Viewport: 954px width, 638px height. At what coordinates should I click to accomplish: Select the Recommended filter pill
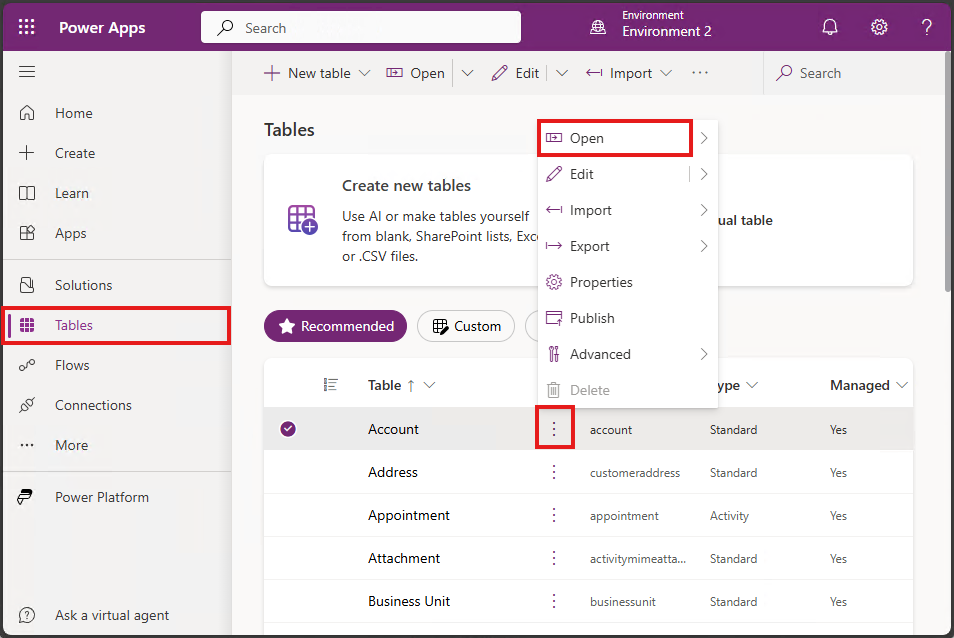tap(335, 327)
